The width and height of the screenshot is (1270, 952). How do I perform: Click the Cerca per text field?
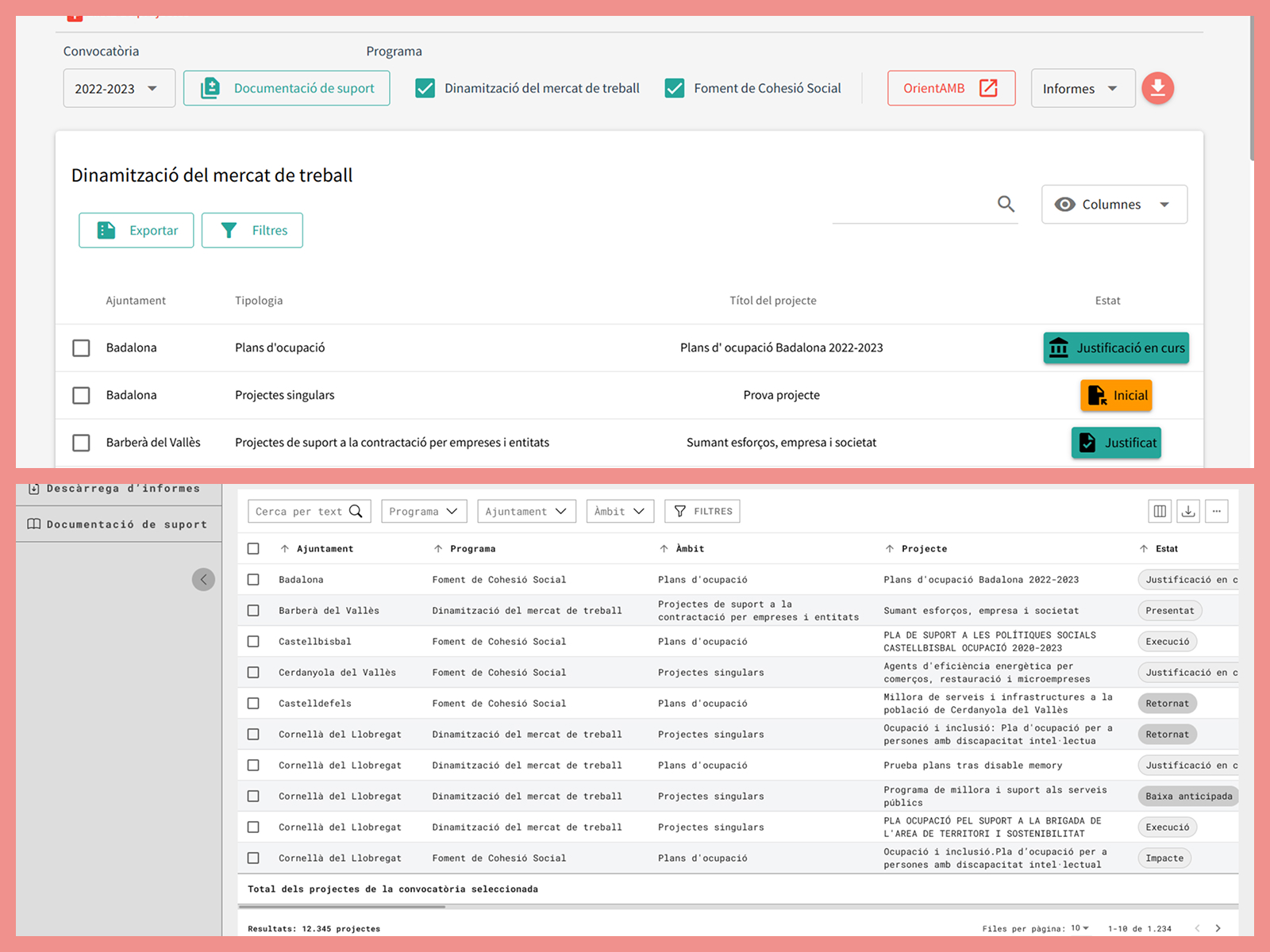point(310,511)
